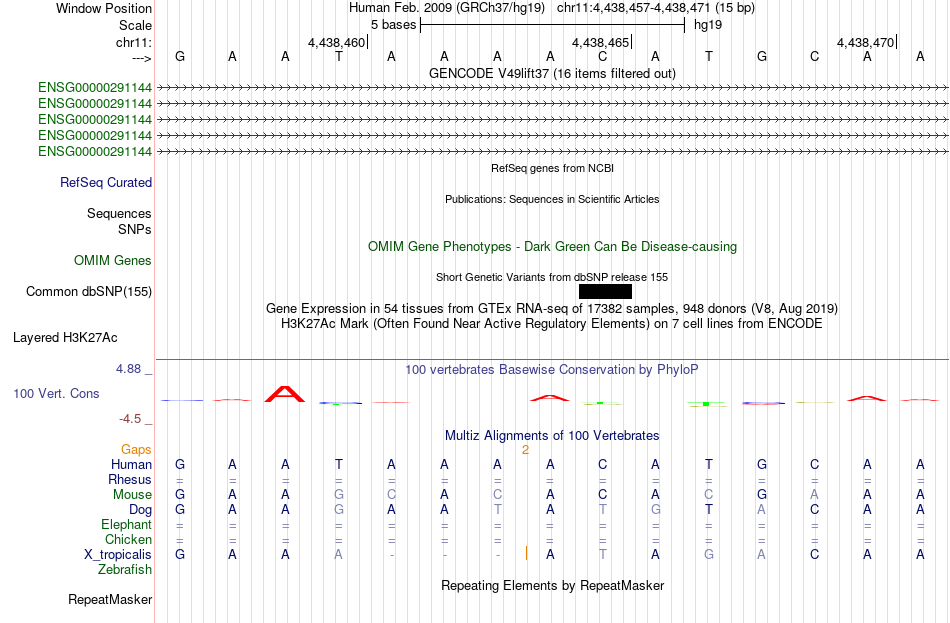Select the Chicken alignment row label
Image resolution: width=950 pixels, height=623 pixels.
pyautogui.click(x=128, y=539)
